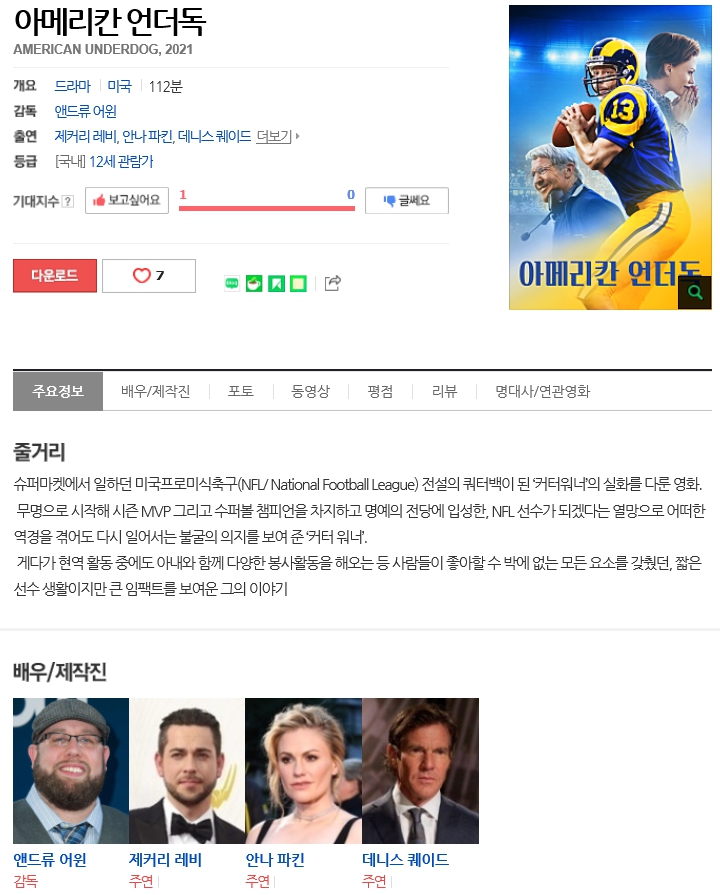Open the 명대사/연관영화 tab
The height and width of the screenshot is (895, 720).
click(542, 391)
